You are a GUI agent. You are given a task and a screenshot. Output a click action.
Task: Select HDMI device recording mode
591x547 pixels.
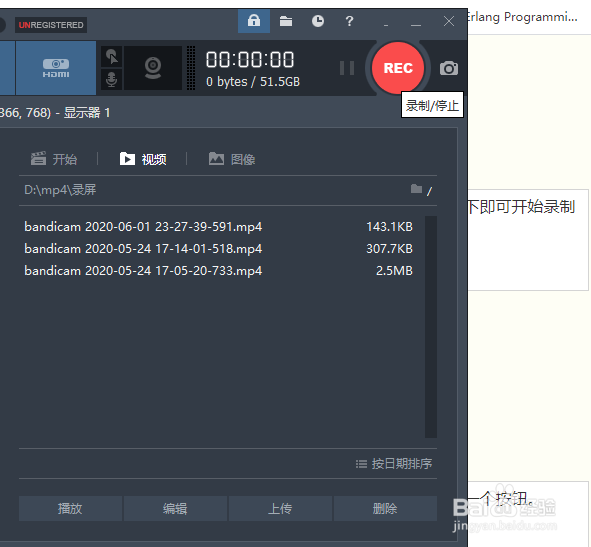point(56,68)
